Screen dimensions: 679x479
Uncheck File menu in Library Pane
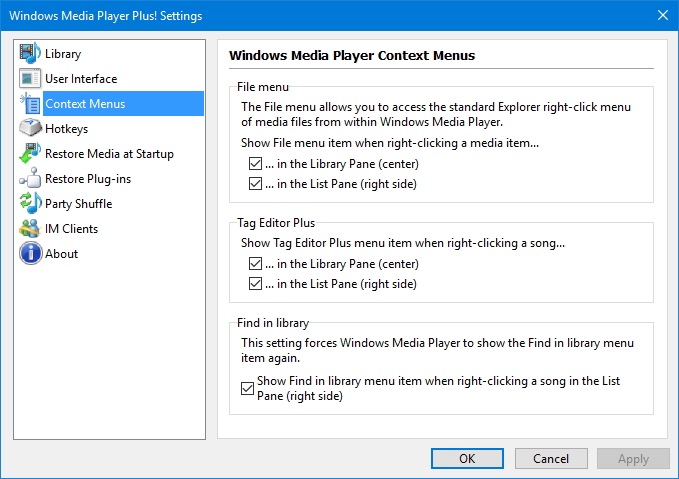(x=255, y=164)
